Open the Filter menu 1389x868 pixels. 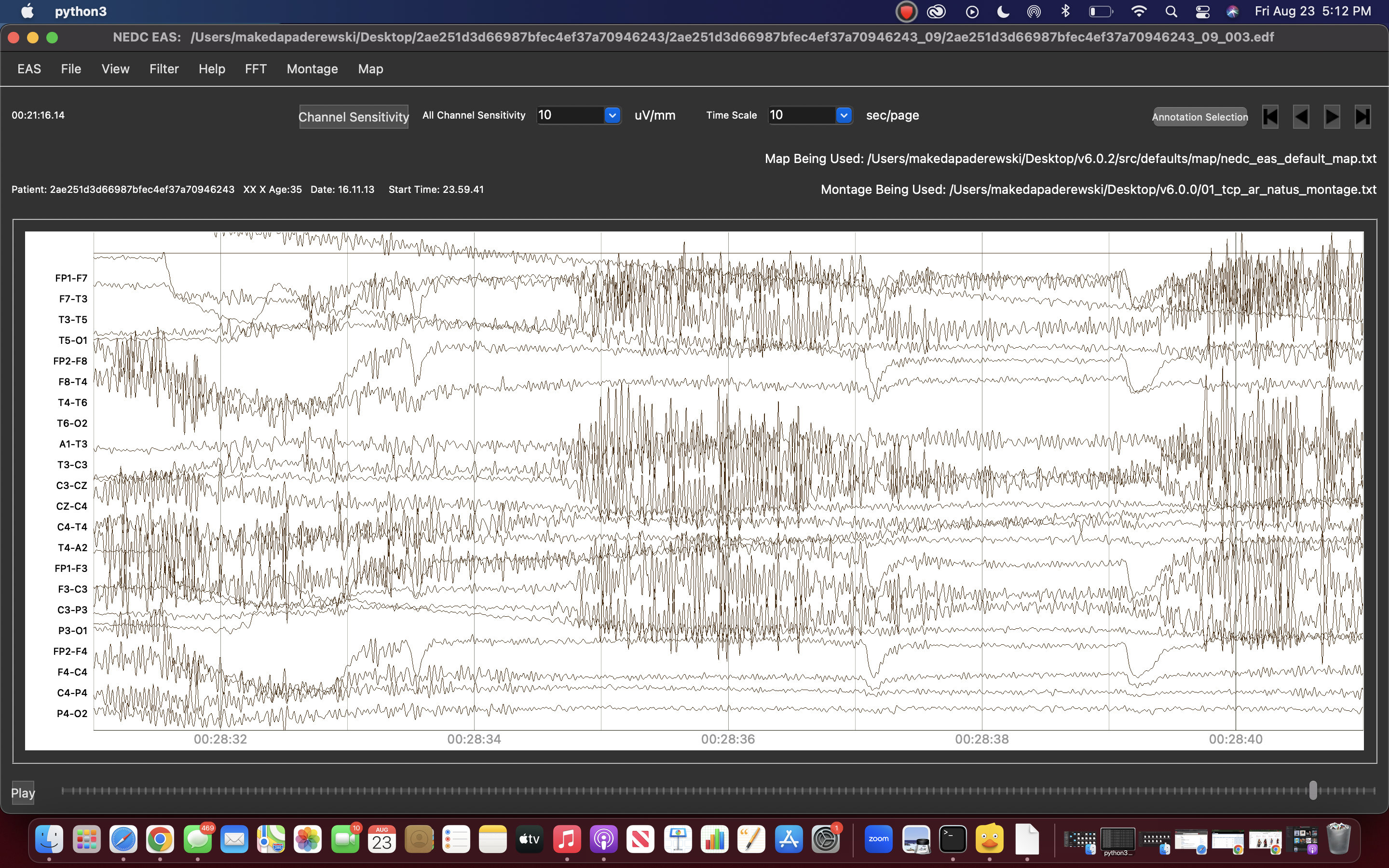pyautogui.click(x=164, y=69)
